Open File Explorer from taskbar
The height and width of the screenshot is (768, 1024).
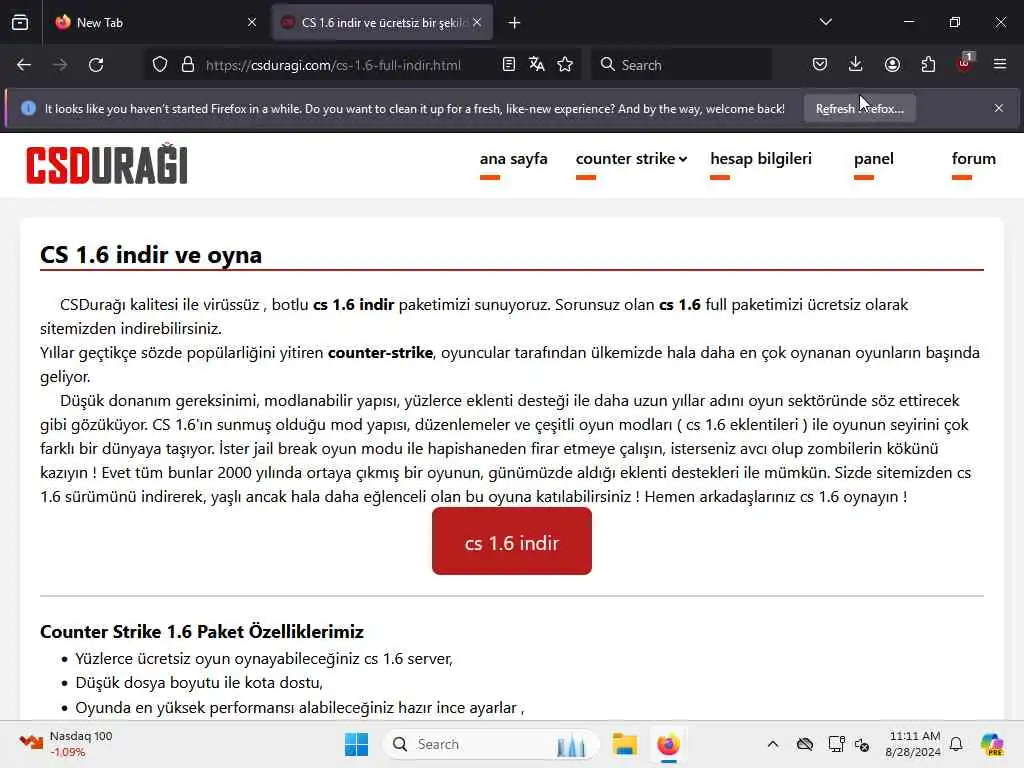(624, 744)
